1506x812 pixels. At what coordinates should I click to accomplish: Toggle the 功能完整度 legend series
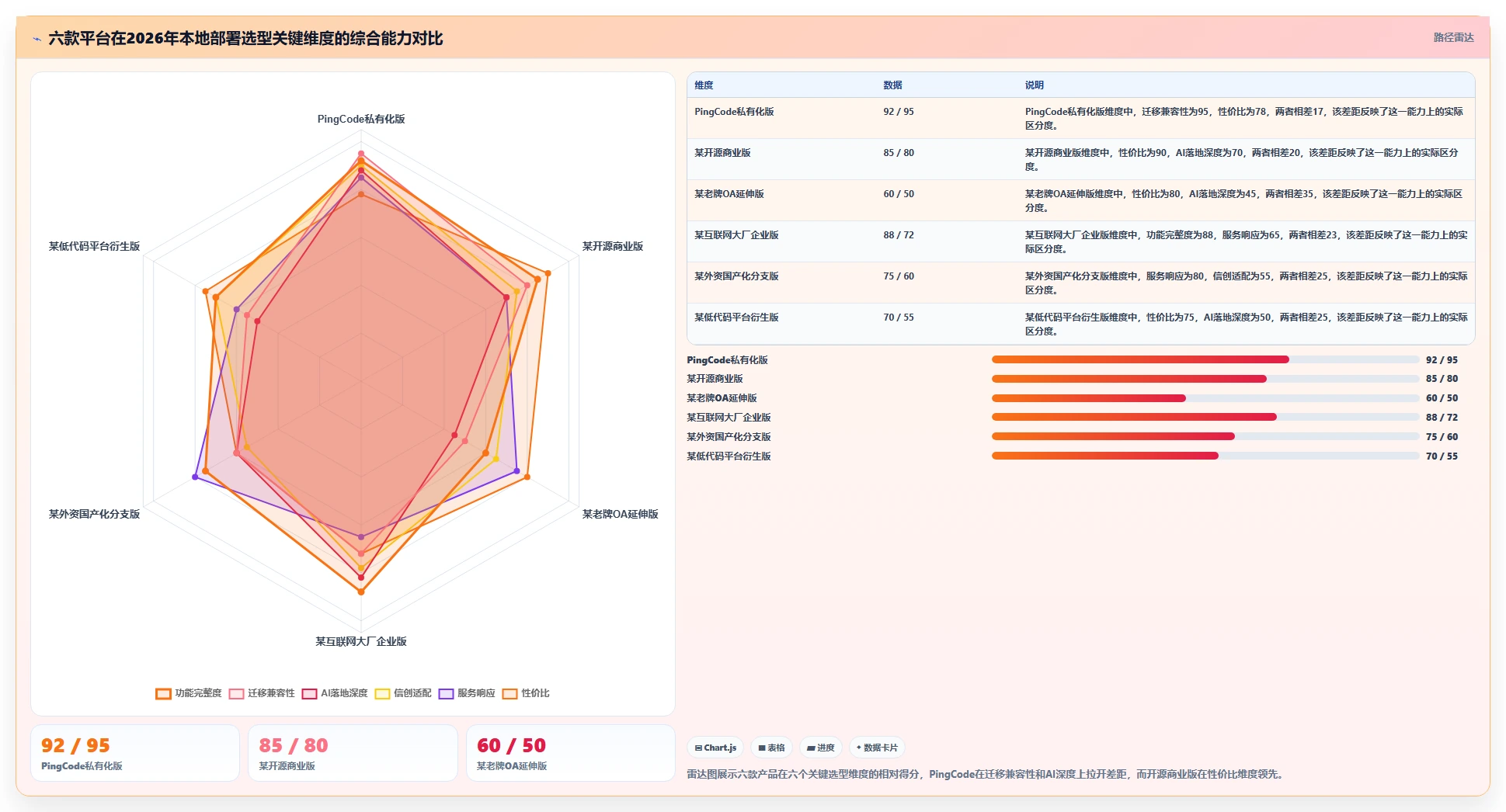pyautogui.click(x=189, y=693)
